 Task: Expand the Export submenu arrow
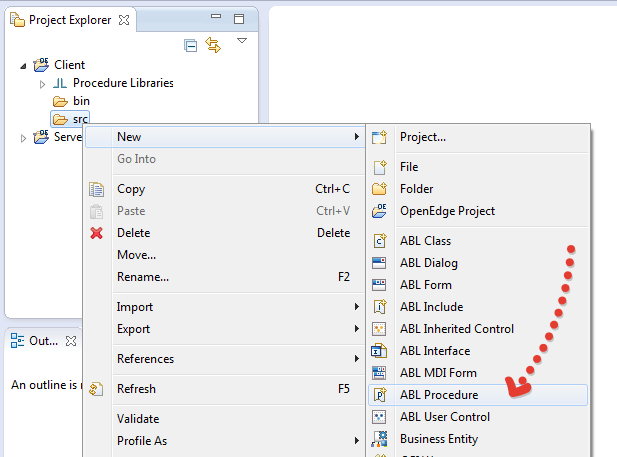357,329
